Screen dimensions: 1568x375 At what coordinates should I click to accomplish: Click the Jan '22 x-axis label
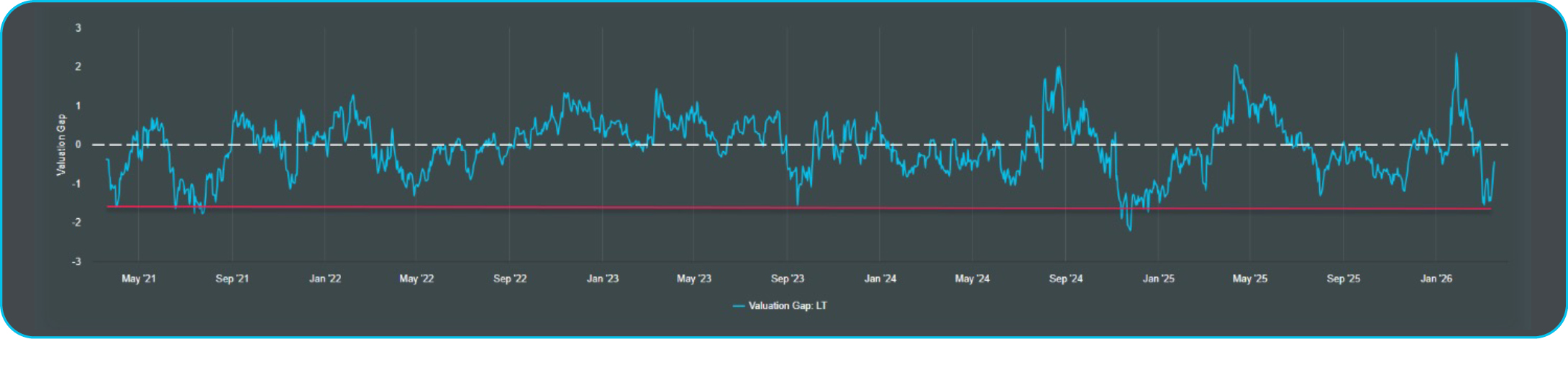324,279
